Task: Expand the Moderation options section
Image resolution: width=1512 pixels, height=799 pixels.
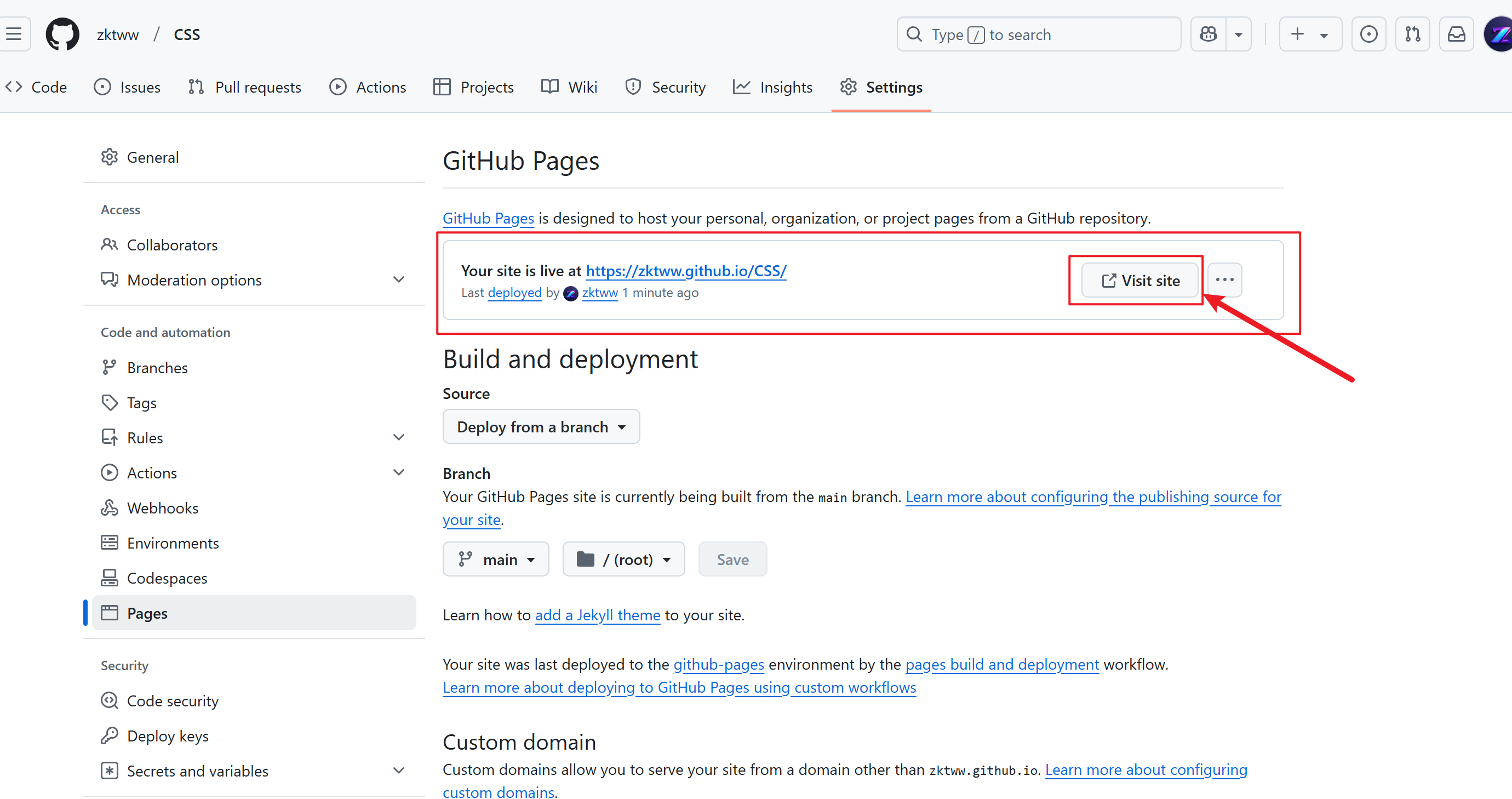Action: 401,280
